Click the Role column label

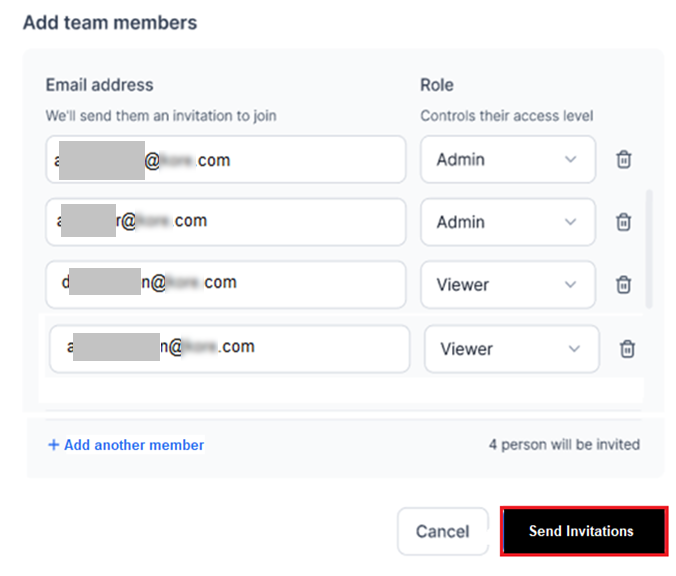click(437, 85)
